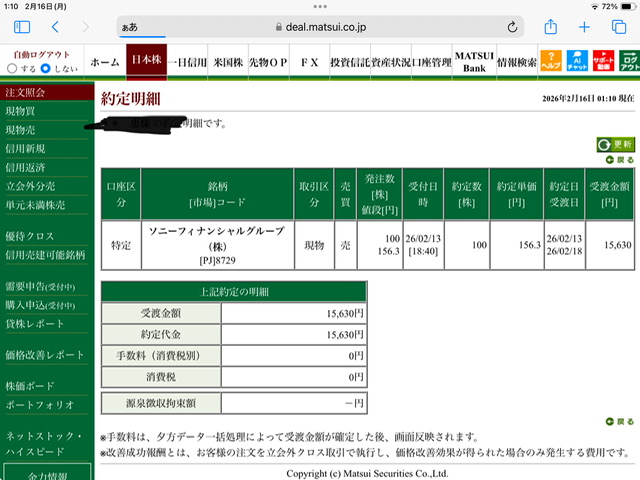Click the 約定明細 page heading
640x480 pixels.
click(131, 99)
